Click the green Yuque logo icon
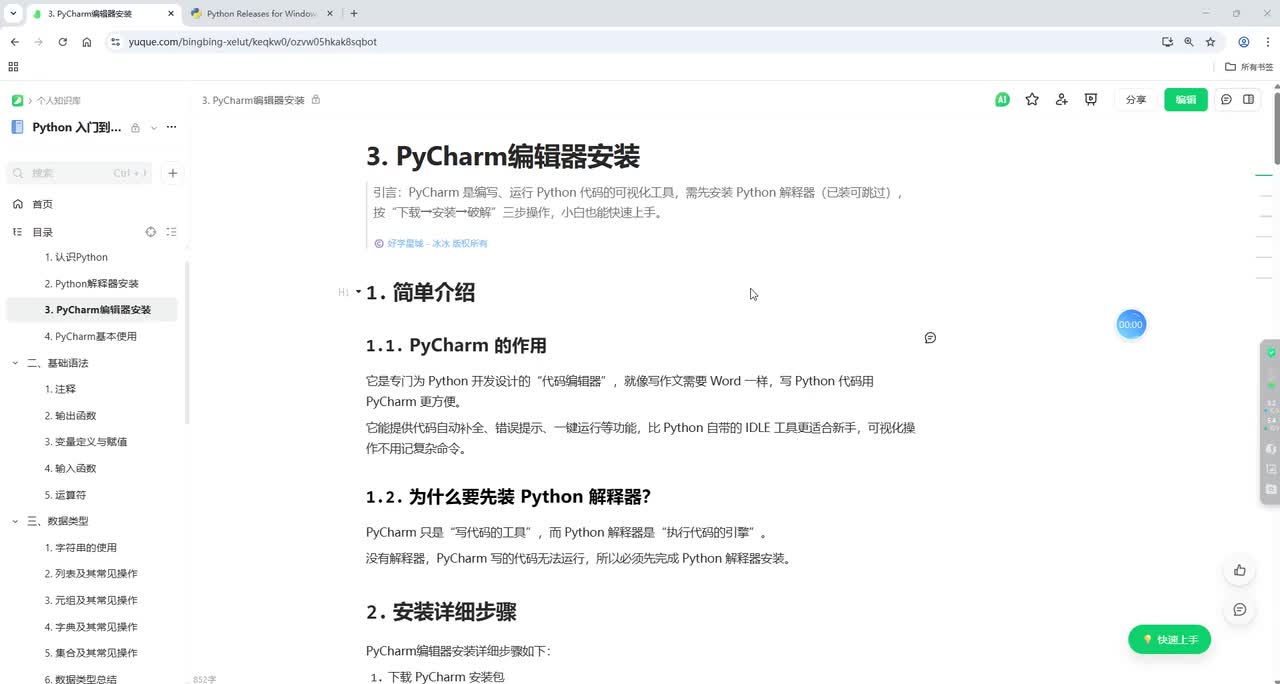The image size is (1280, 684). pos(17,101)
